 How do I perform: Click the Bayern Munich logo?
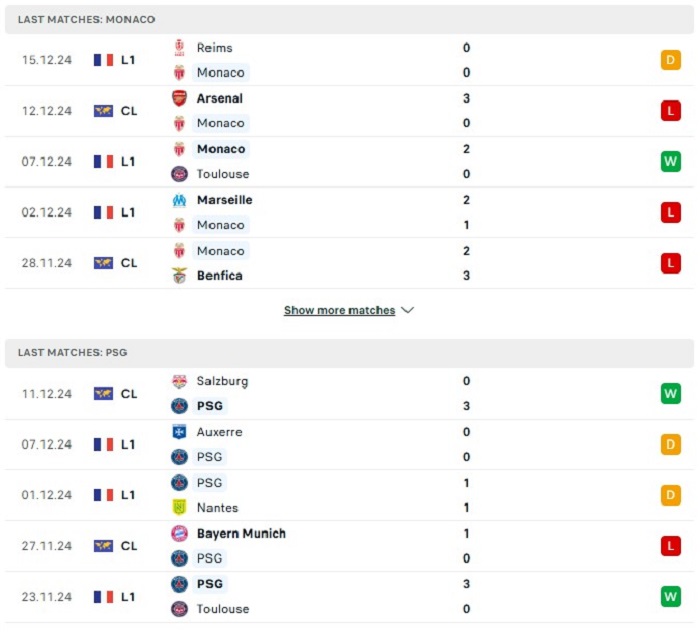[x=179, y=533]
